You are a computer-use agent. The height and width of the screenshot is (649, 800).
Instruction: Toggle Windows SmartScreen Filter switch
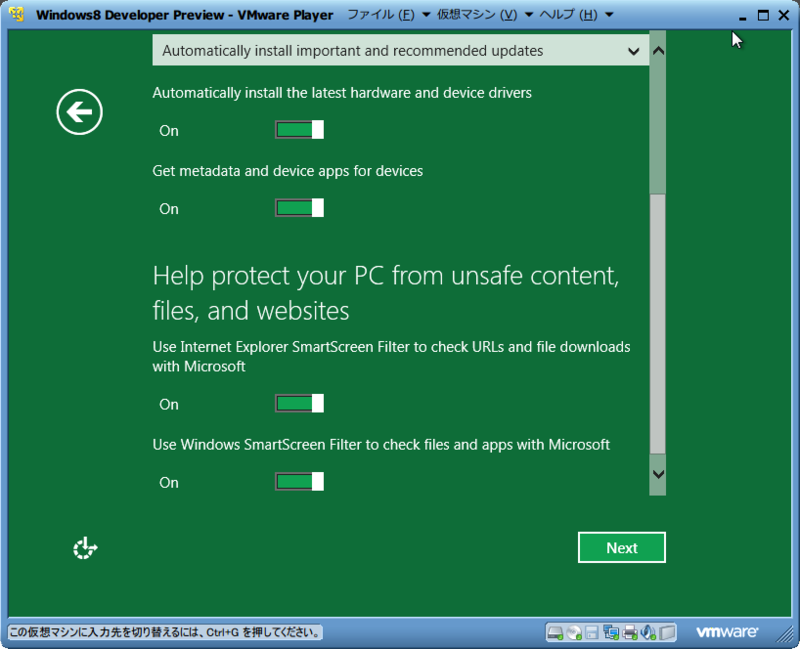click(299, 481)
